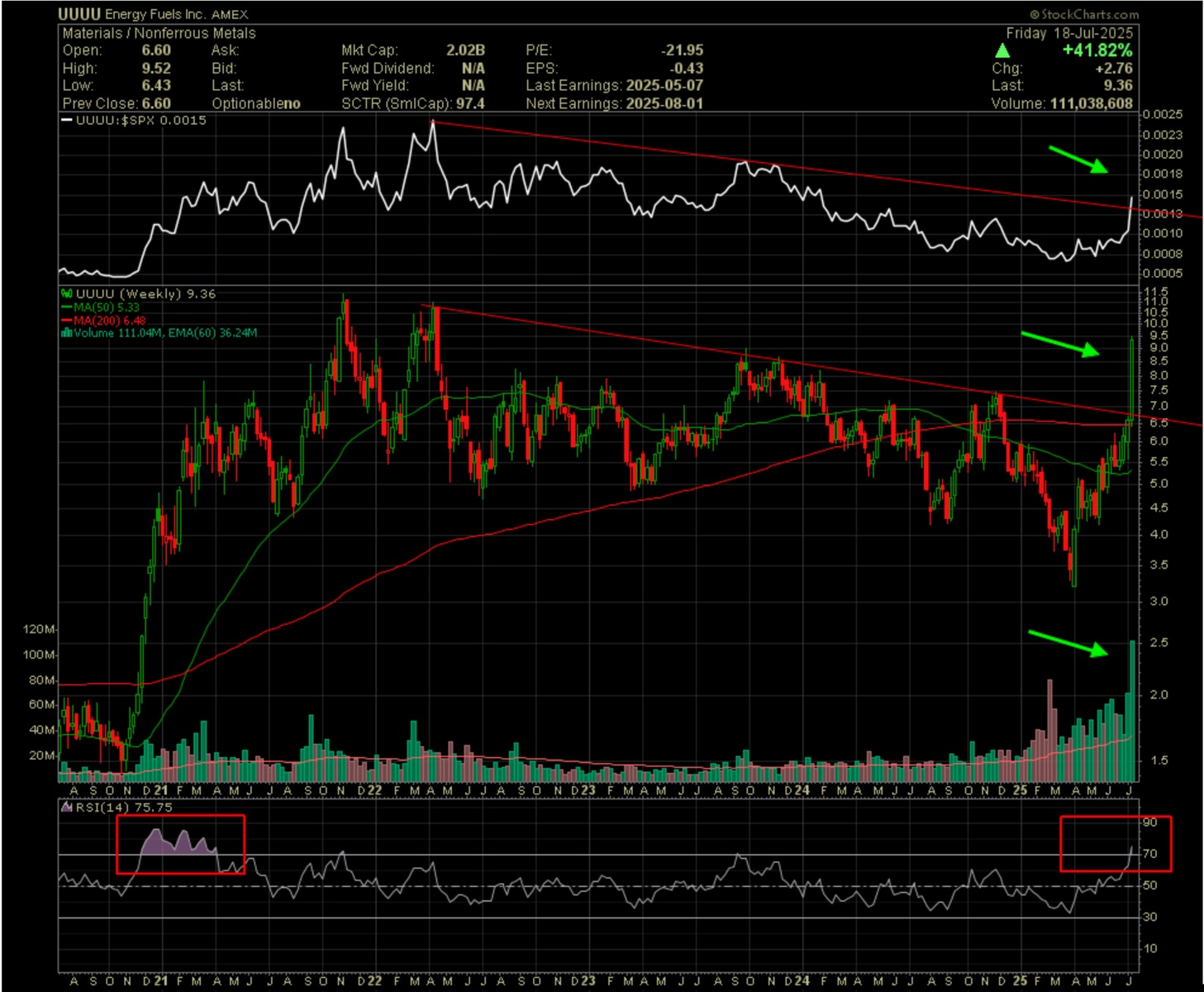Click the Next Earnings date 2025-08-01

click(x=664, y=104)
